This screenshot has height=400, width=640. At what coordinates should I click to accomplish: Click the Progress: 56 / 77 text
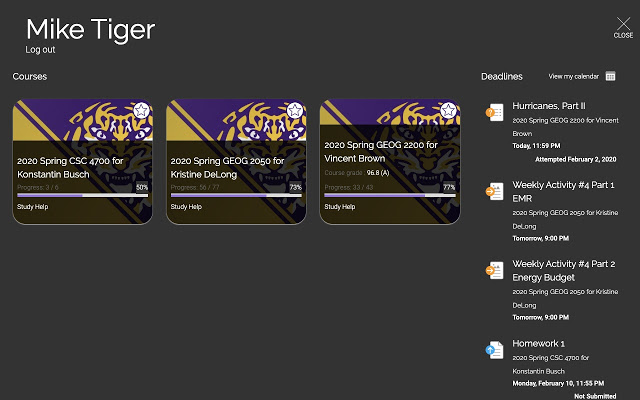tap(195, 187)
